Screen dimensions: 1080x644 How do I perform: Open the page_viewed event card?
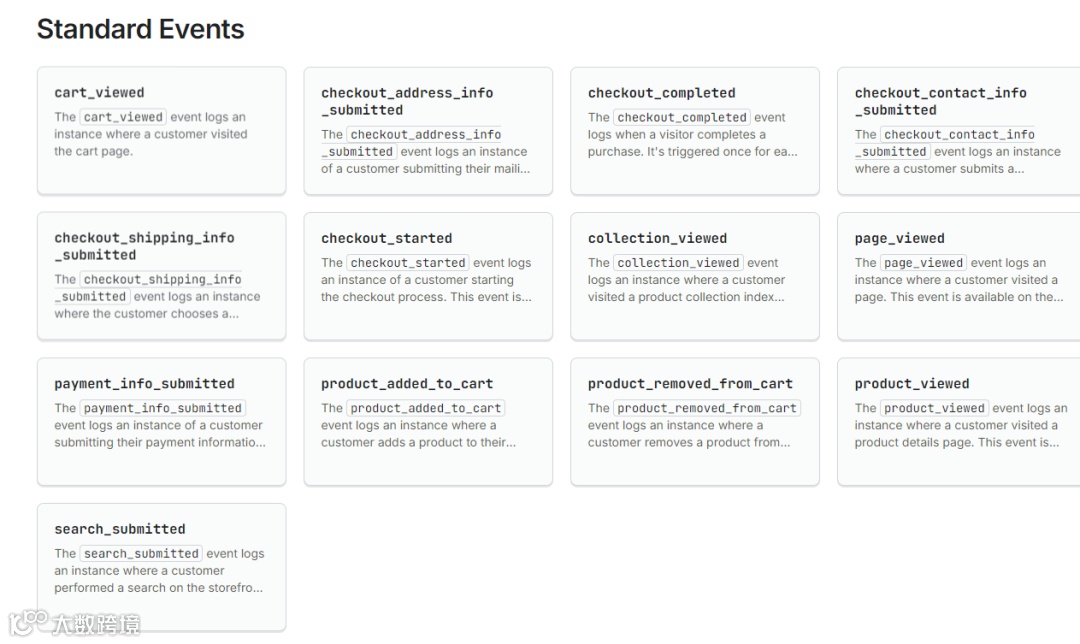(957, 275)
